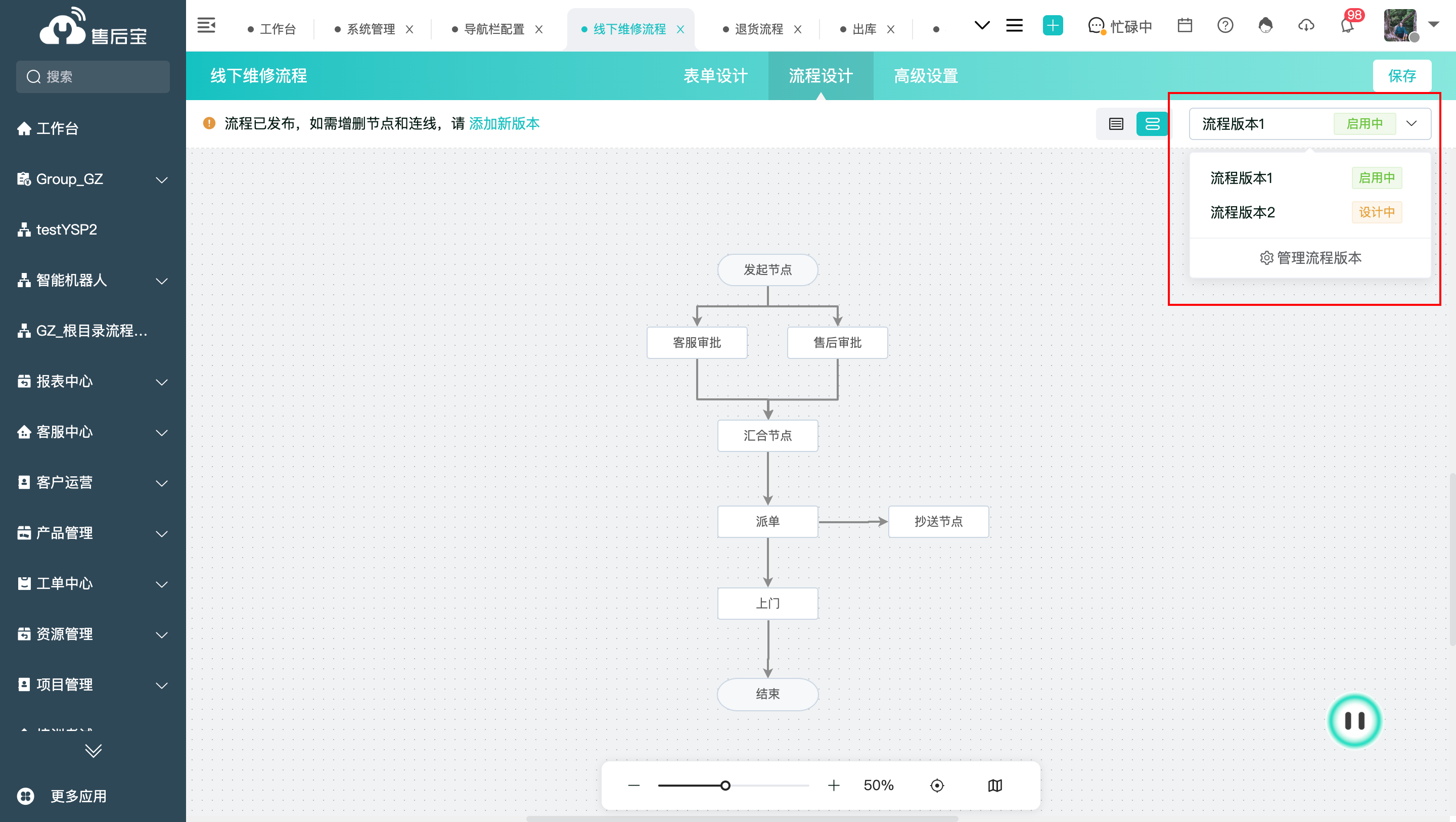Close the 退货流程 tab
The height and width of the screenshot is (822, 1456).
point(798,29)
